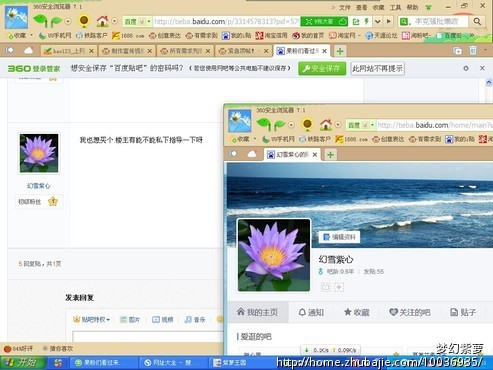Click the dashed plus icon below the 幻雪紫心 profile name

pos(339,287)
